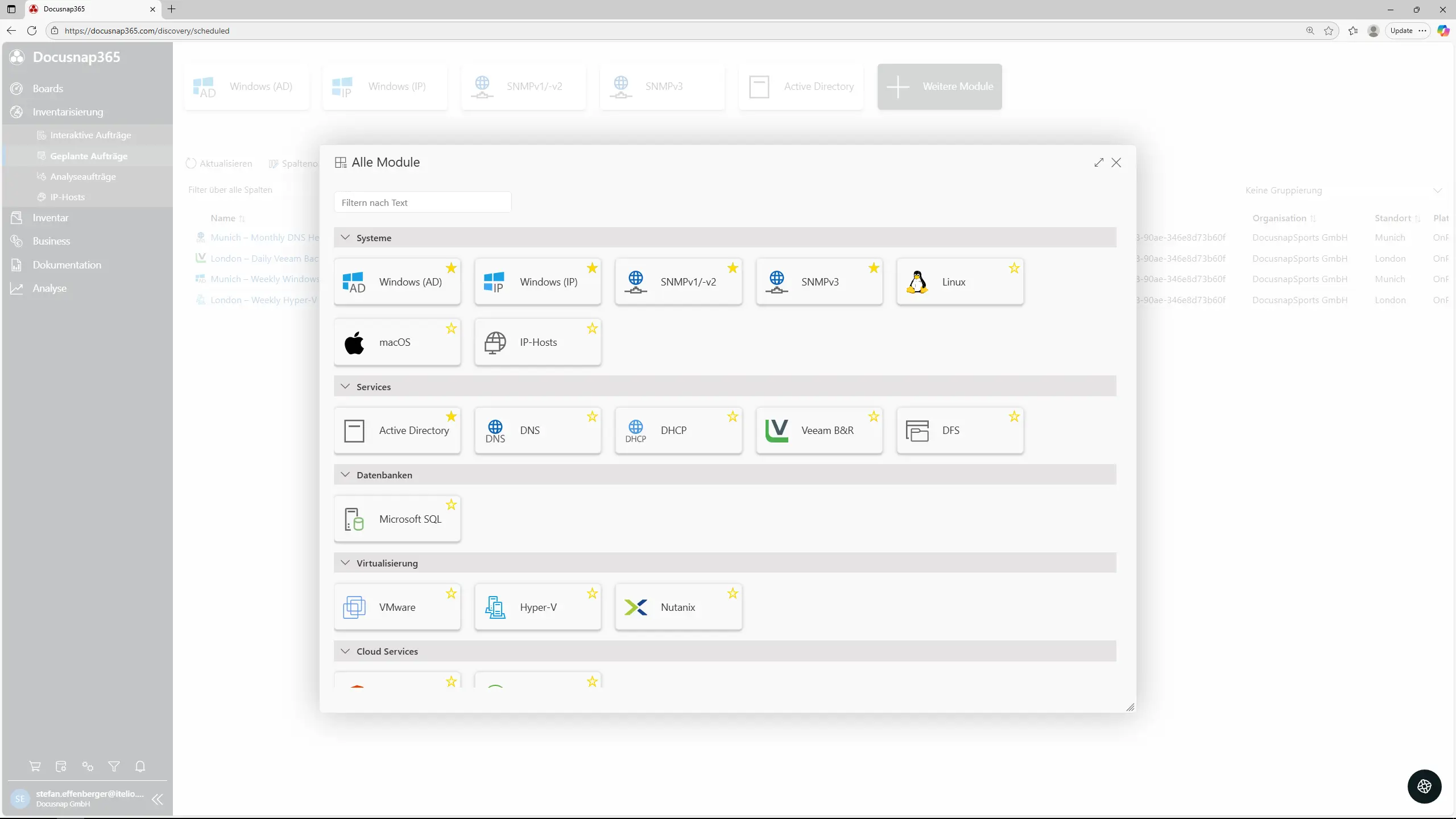Mark Linux as favorite with star
Viewport: 1456px width, 819px height.
[x=1014, y=268]
